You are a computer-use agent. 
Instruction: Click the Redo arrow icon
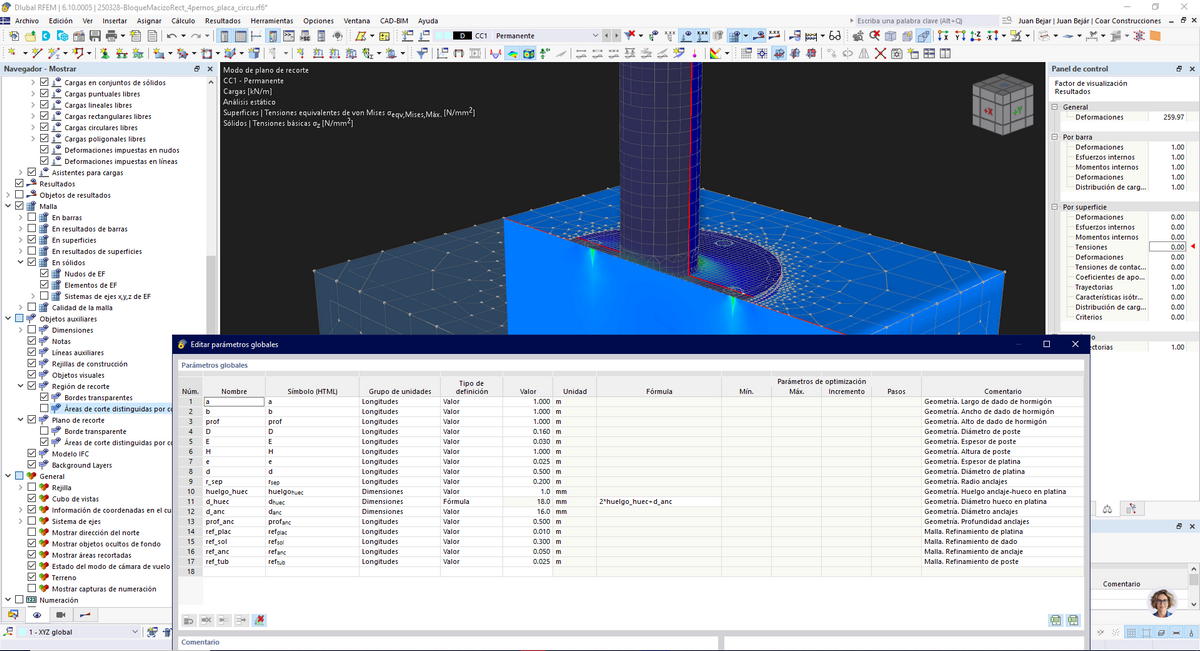point(196,36)
